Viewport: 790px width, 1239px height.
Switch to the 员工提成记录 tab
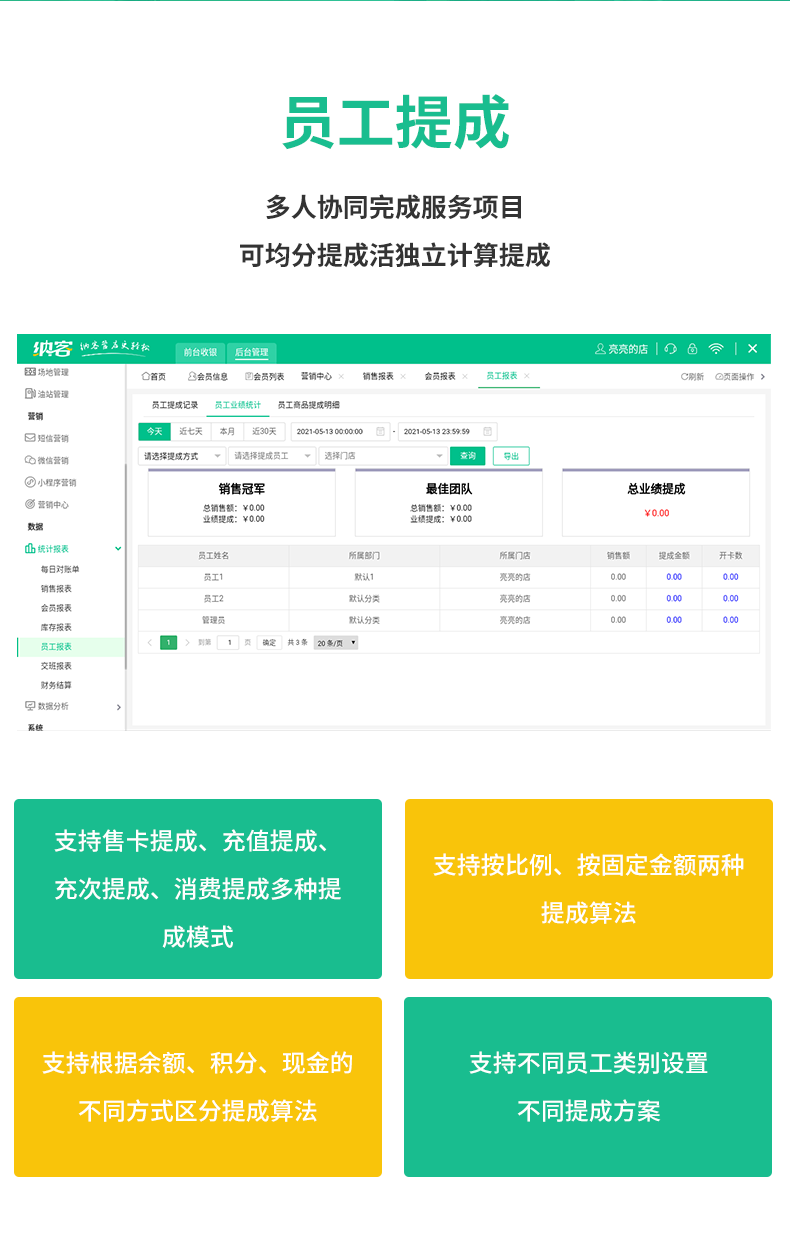click(175, 405)
